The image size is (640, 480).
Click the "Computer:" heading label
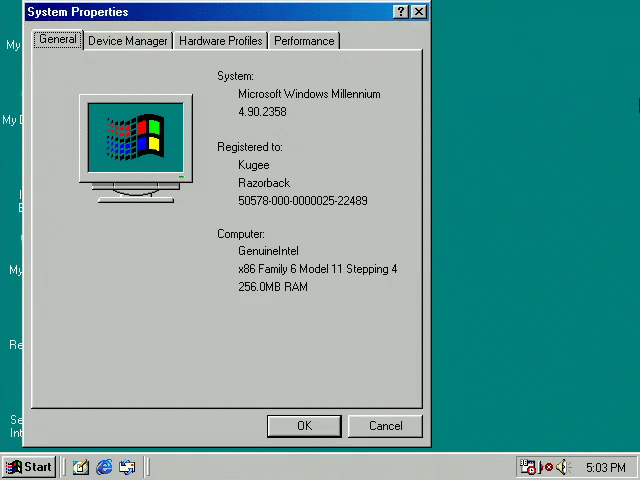pyautogui.click(x=240, y=234)
